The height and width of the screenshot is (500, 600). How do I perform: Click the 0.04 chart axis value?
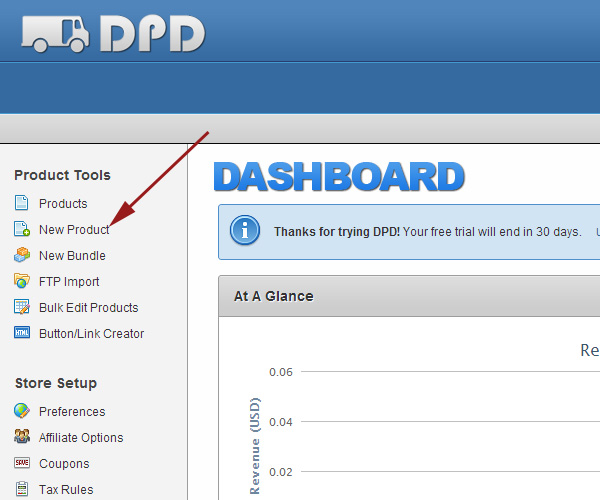[x=281, y=422]
